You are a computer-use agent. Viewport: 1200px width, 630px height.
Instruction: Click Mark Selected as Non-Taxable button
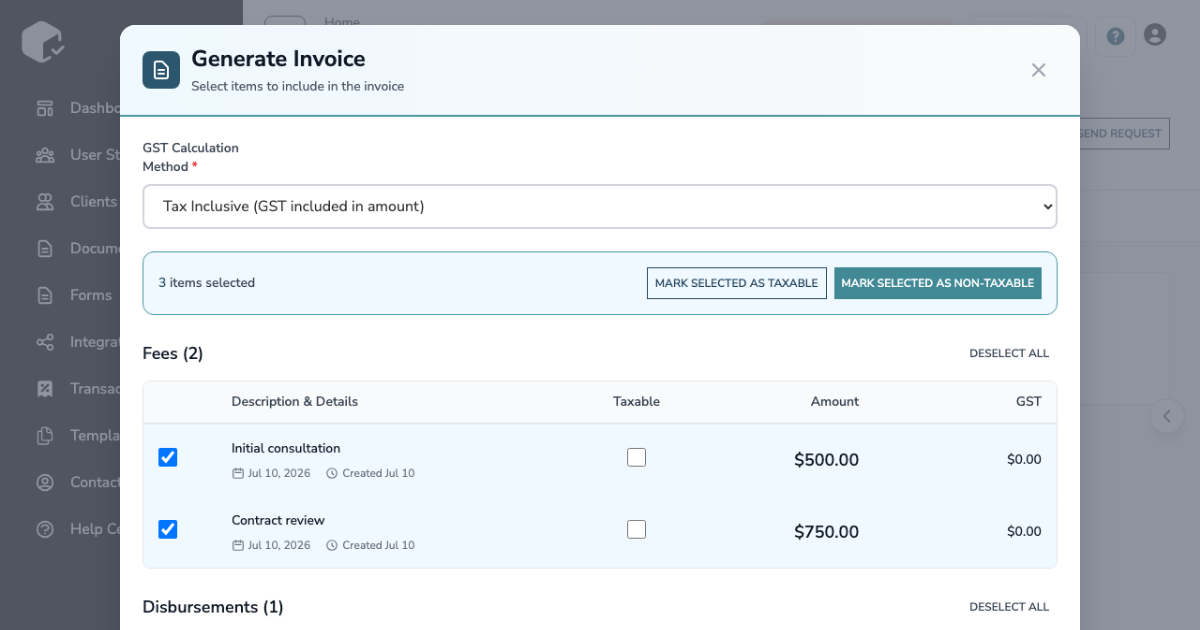[x=938, y=283]
